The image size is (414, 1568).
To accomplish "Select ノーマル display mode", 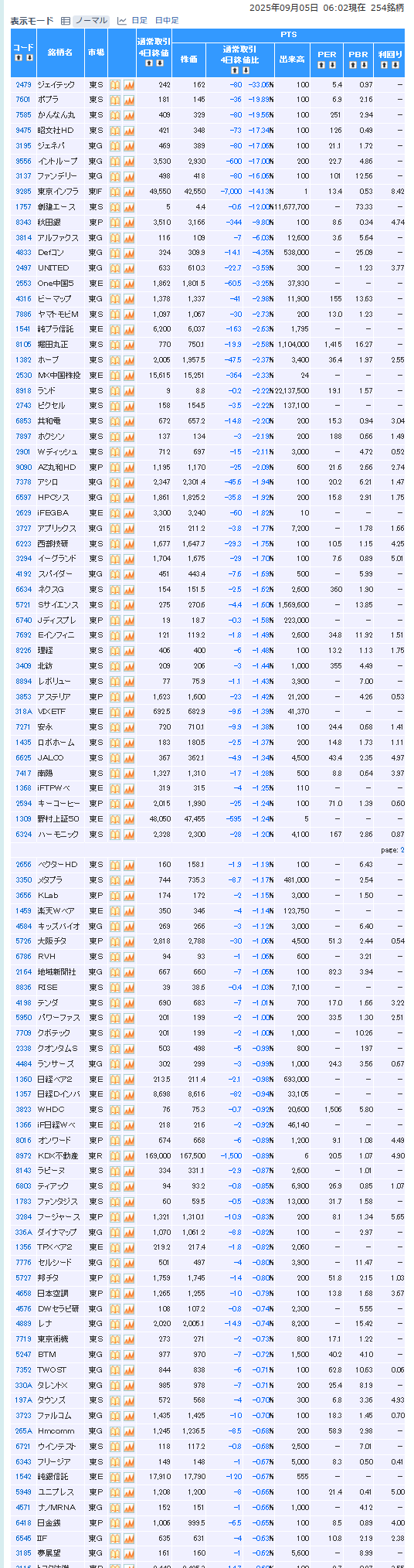I will pos(90,21).
